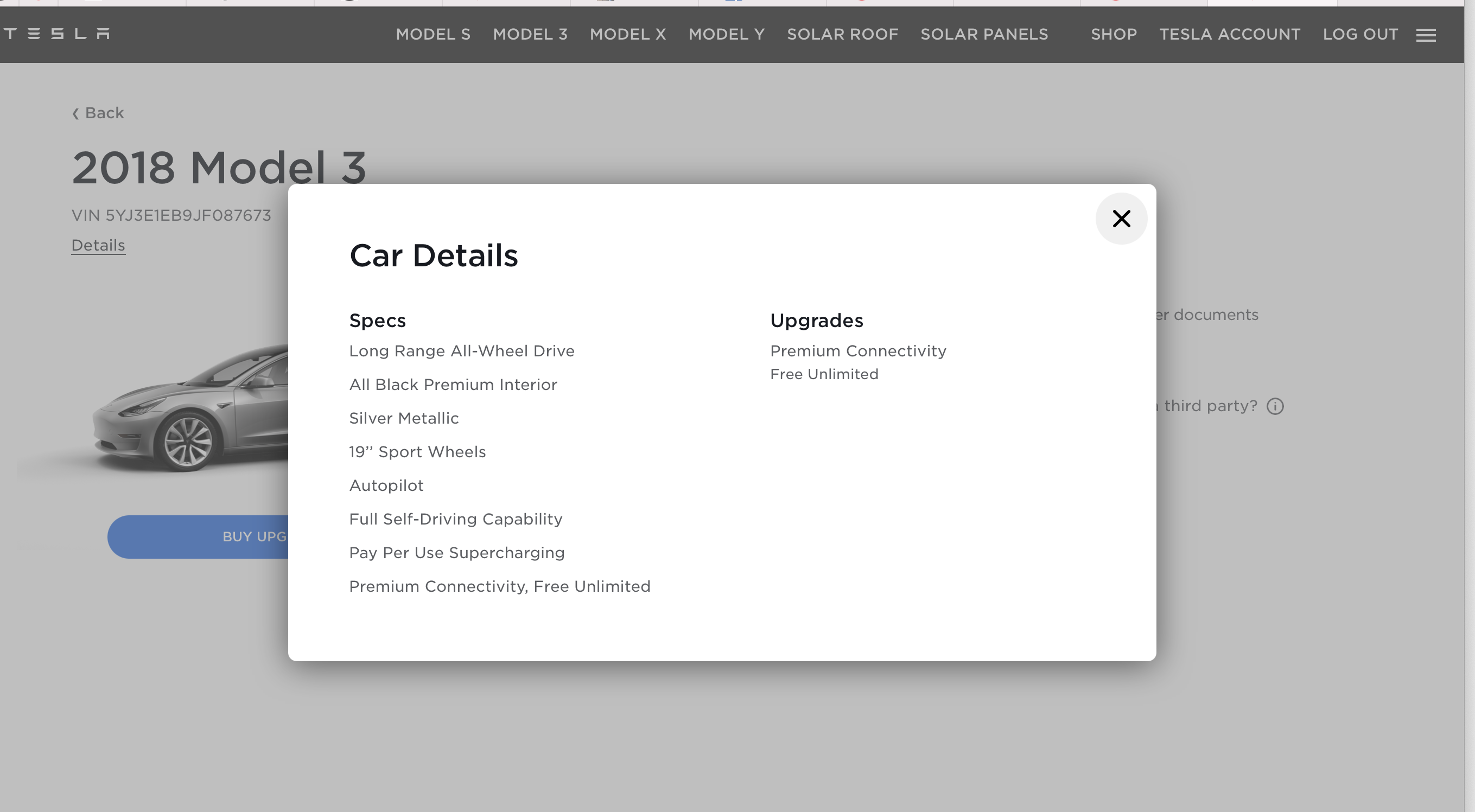Open the Shop link

click(1113, 34)
